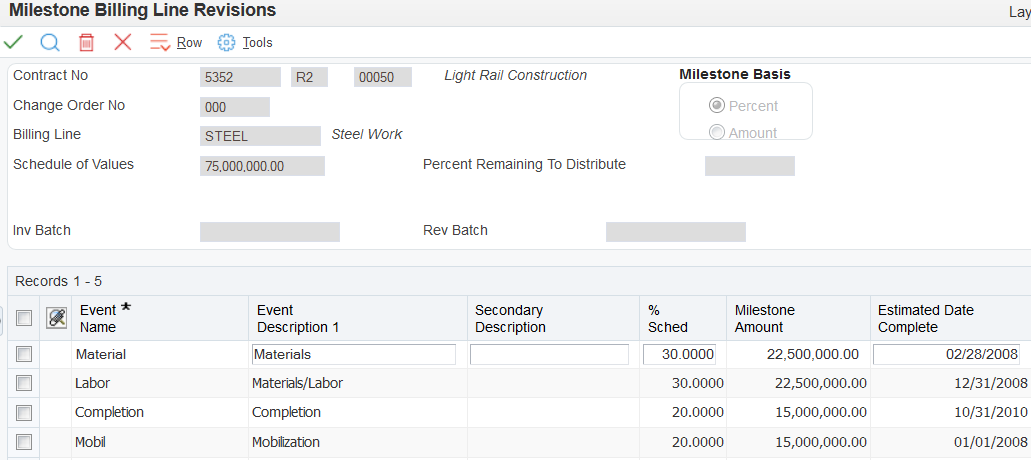The height and width of the screenshot is (460, 1031).
Task: Click the Estimated Date Complete field 02/28/2008
Action: tap(946, 354)
